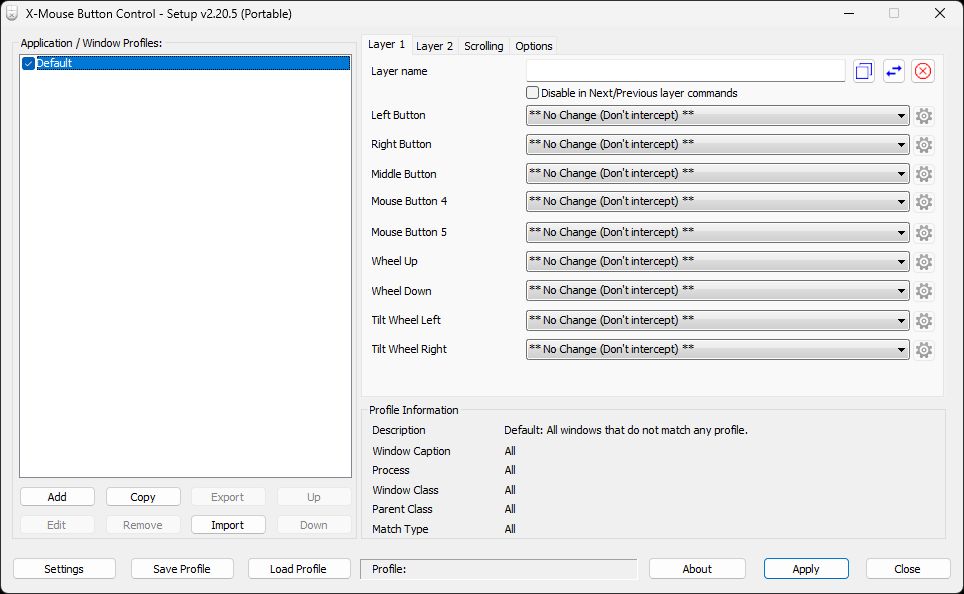Click the copy layer icon
964x594 pixels.
pyautogui.click(x=864, y=71)
